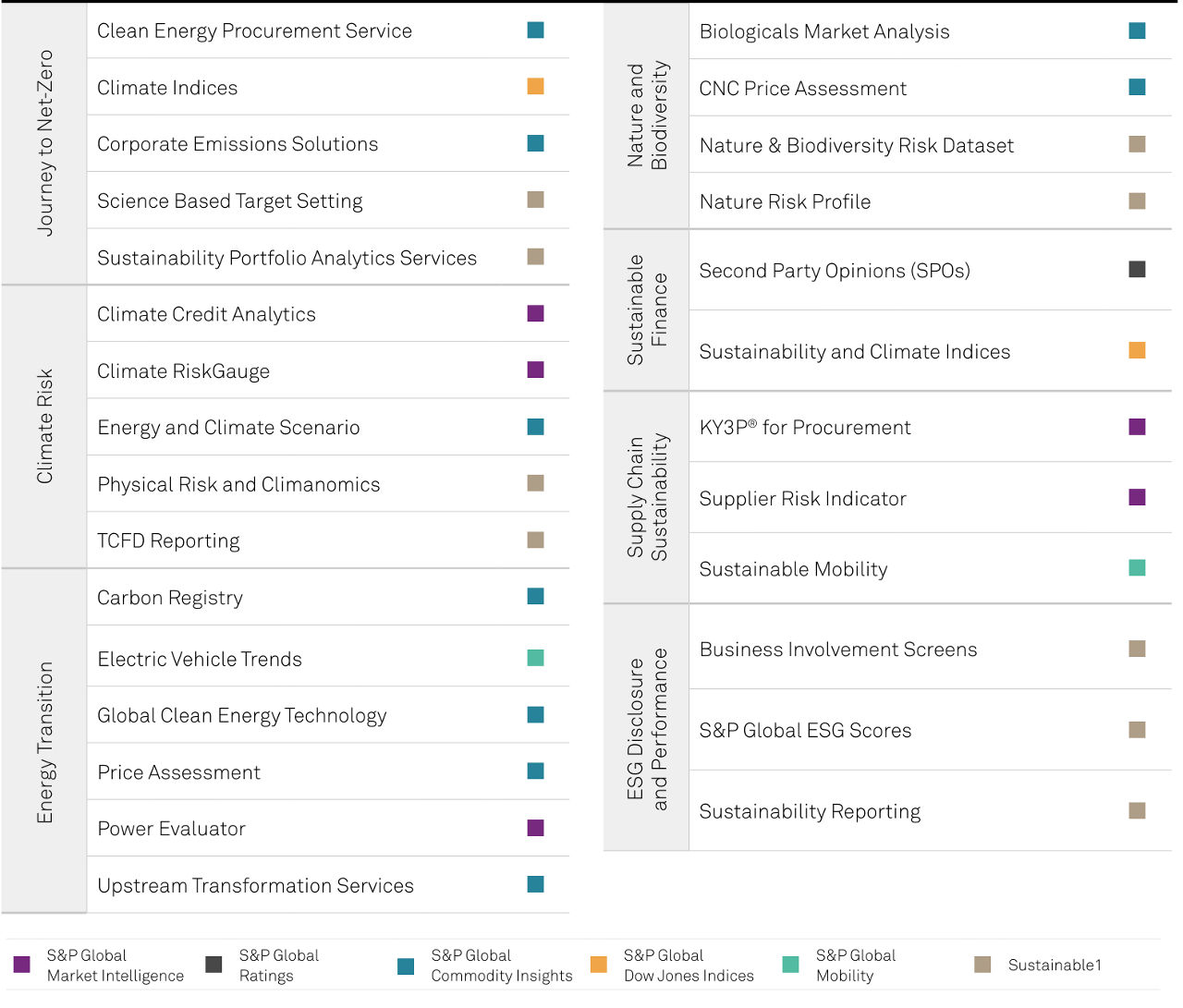Click the teal legend square for S&P Global Commodity Insights
This screenshot has width=1183, height=1008.
pos(406,966)
